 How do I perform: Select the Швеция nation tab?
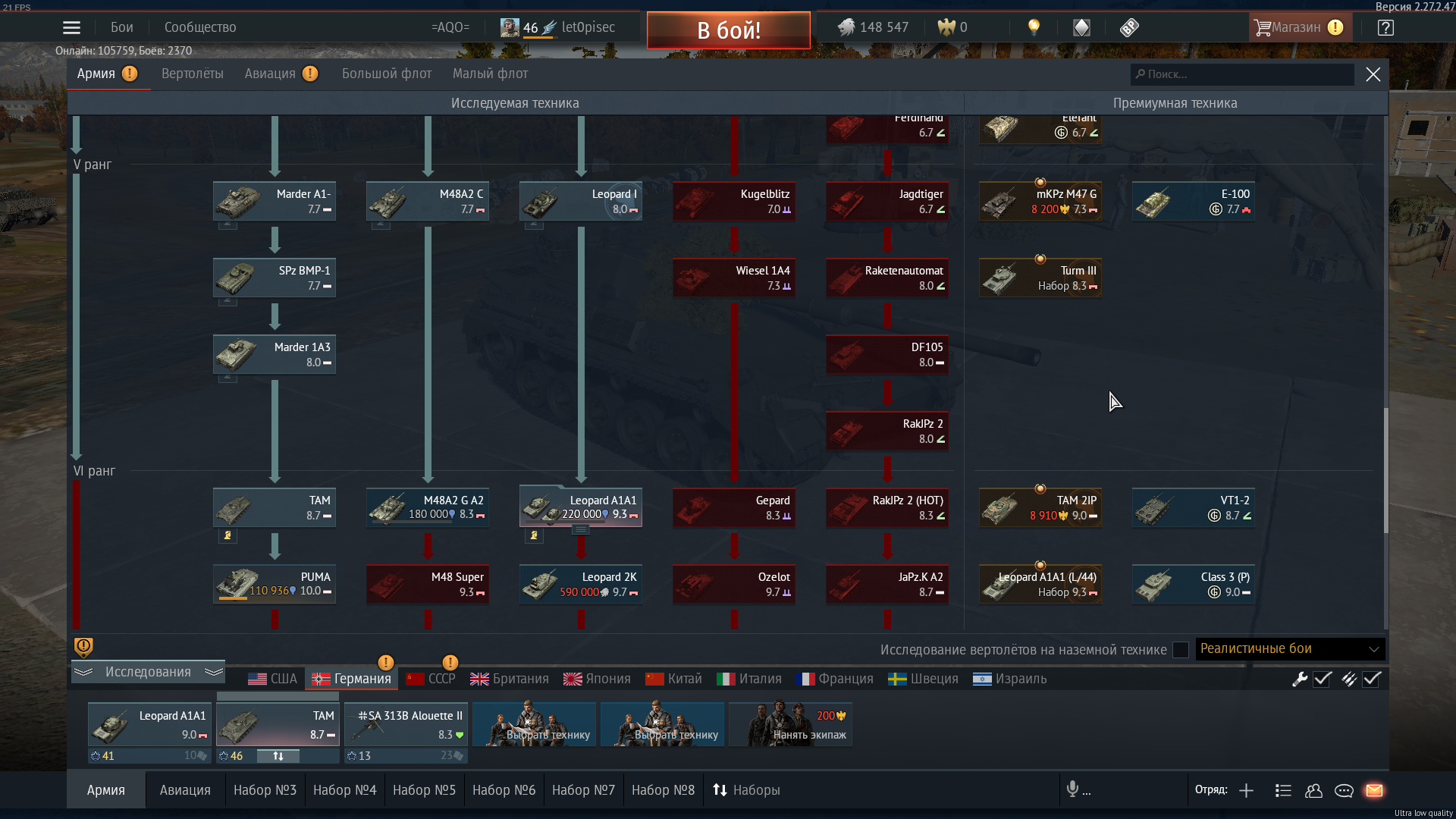pos(924,679)
